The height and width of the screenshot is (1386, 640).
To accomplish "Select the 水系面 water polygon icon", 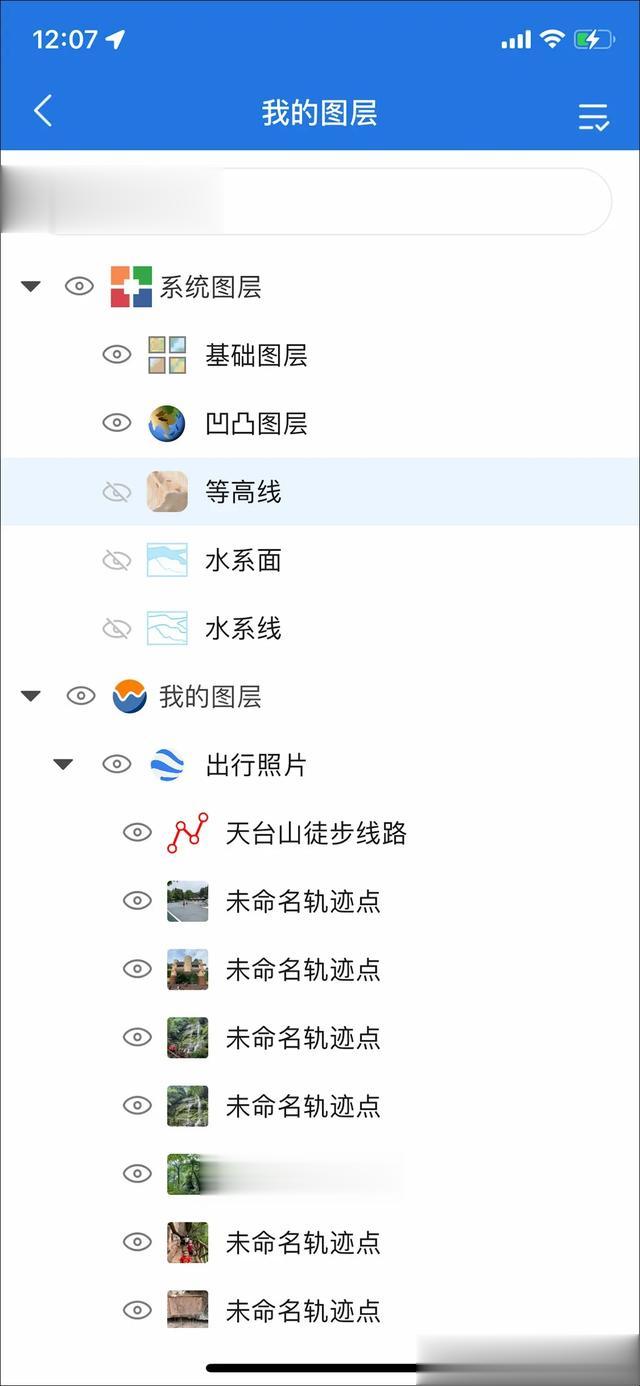I will point(167,560).
